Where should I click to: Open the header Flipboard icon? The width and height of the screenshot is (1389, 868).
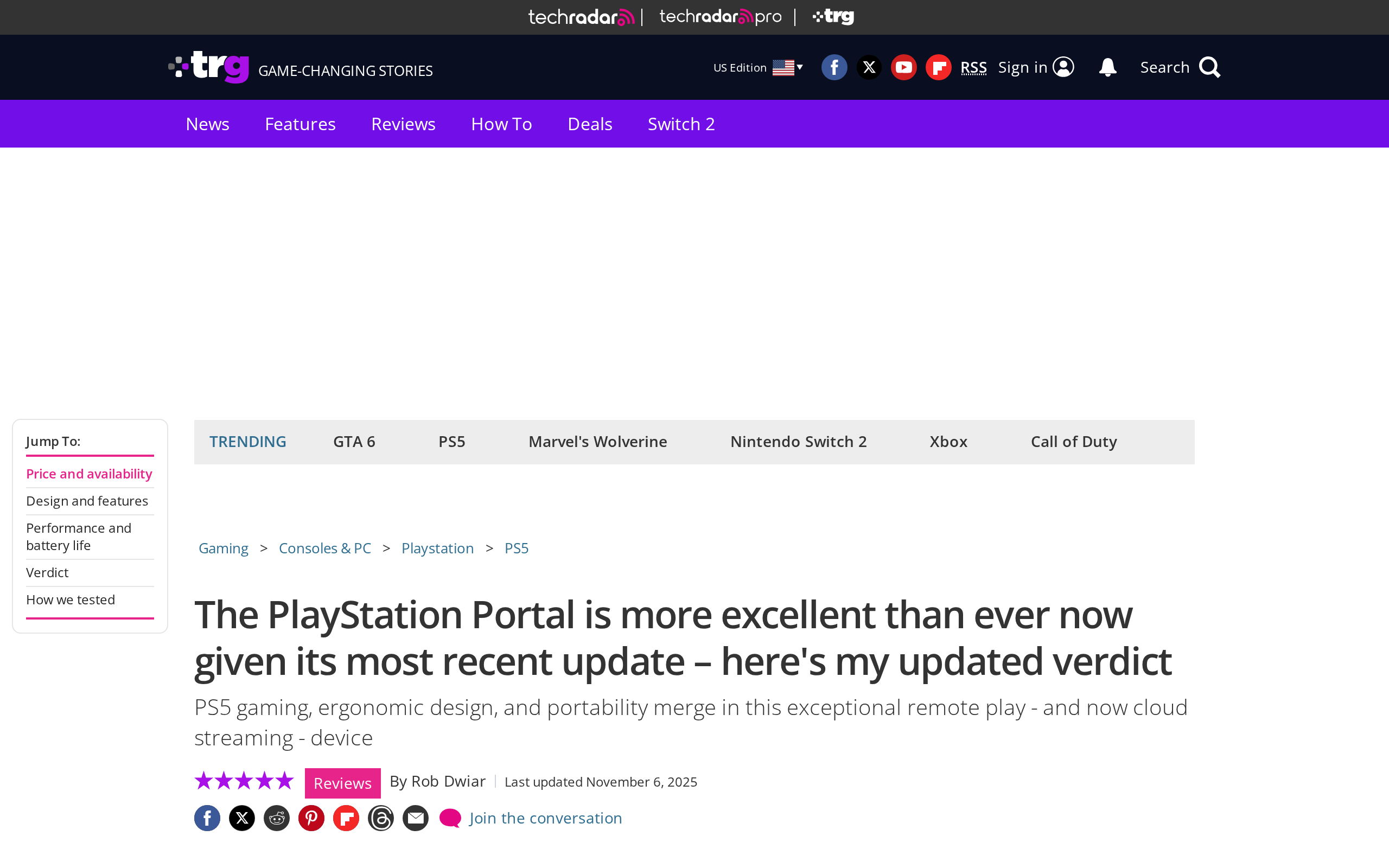tap(939, 68)
